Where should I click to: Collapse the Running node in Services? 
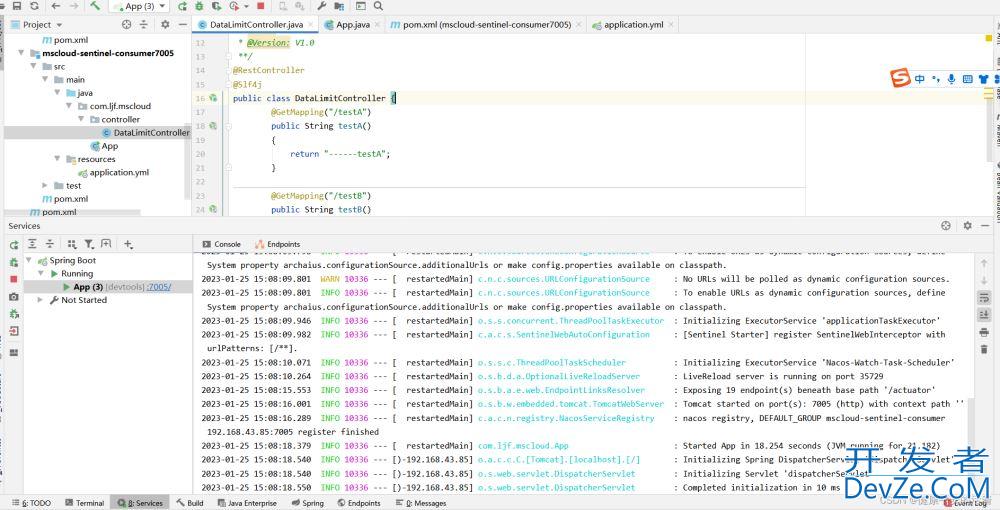(x=41, y=273)
